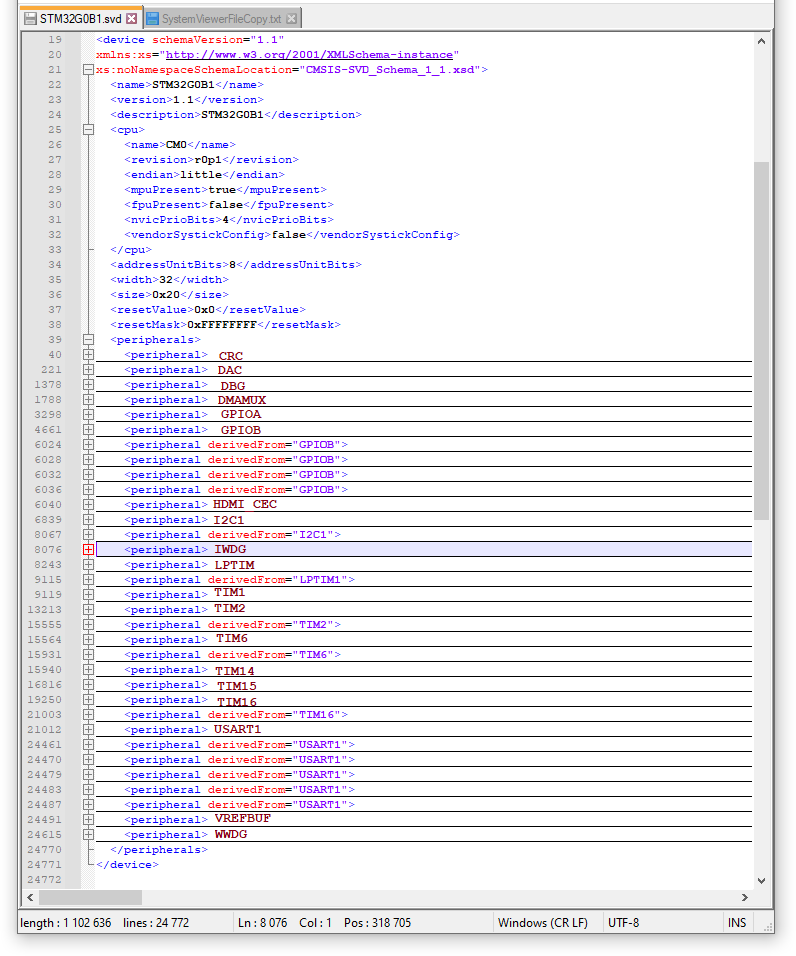Expand the CRC peripheral fold

(x=88, y=355)
